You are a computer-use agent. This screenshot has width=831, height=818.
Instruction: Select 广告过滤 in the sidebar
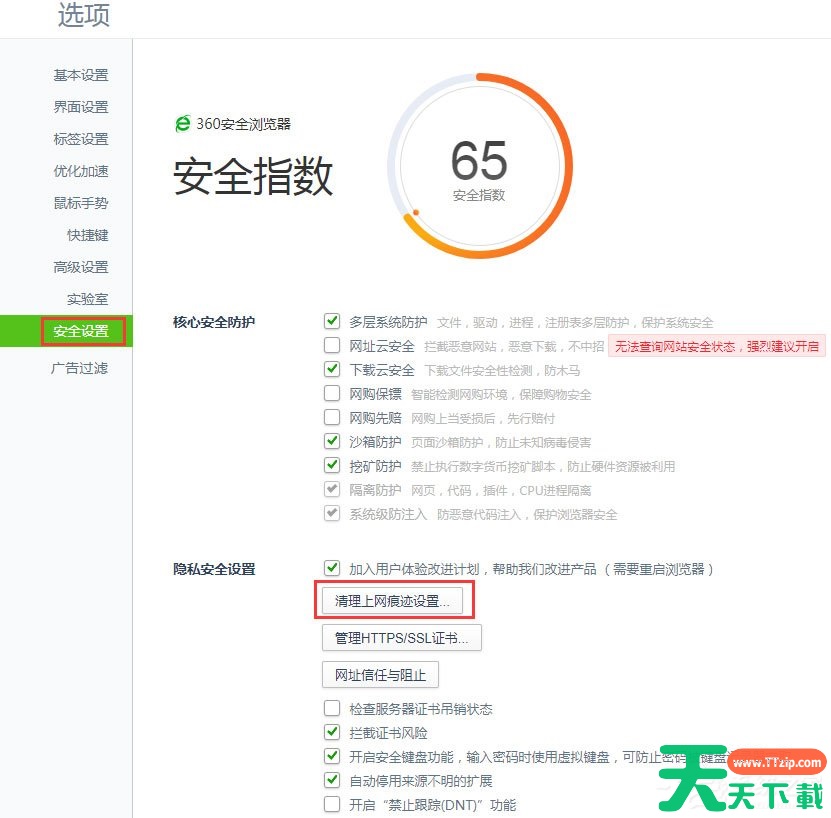(x=80, y=368)
